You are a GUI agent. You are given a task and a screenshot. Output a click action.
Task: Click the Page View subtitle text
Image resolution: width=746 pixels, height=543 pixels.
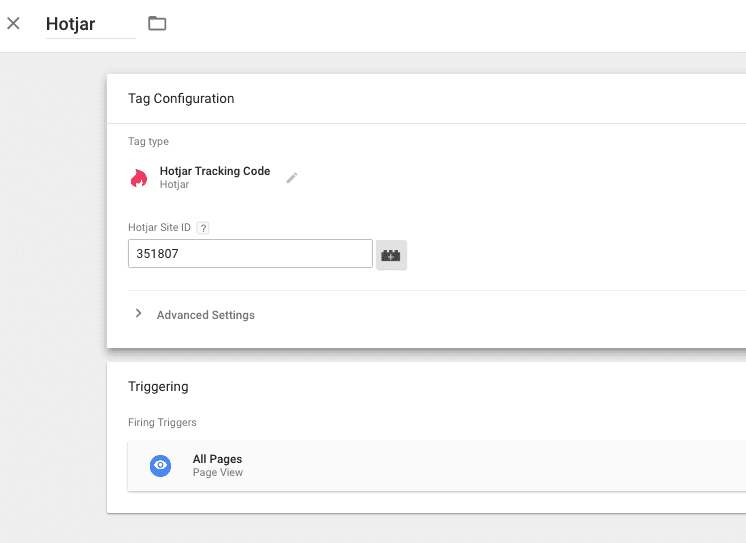point(218,473)
